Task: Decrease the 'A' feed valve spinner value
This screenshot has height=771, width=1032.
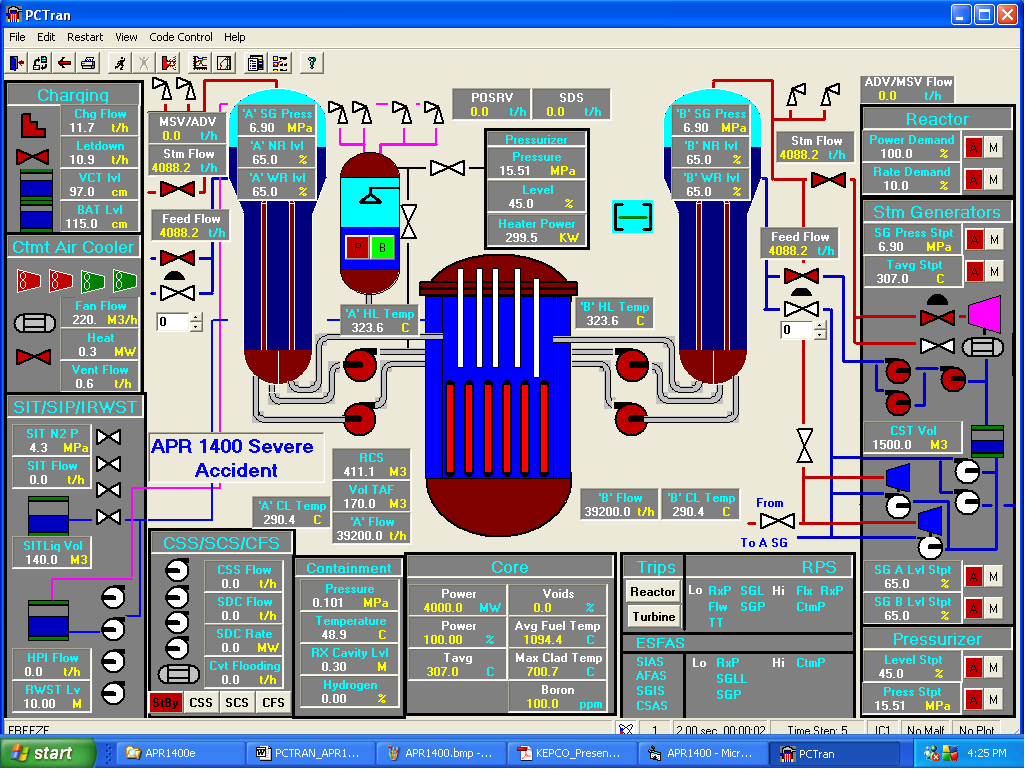Action: pyautogui.click(x=195, y=327)
